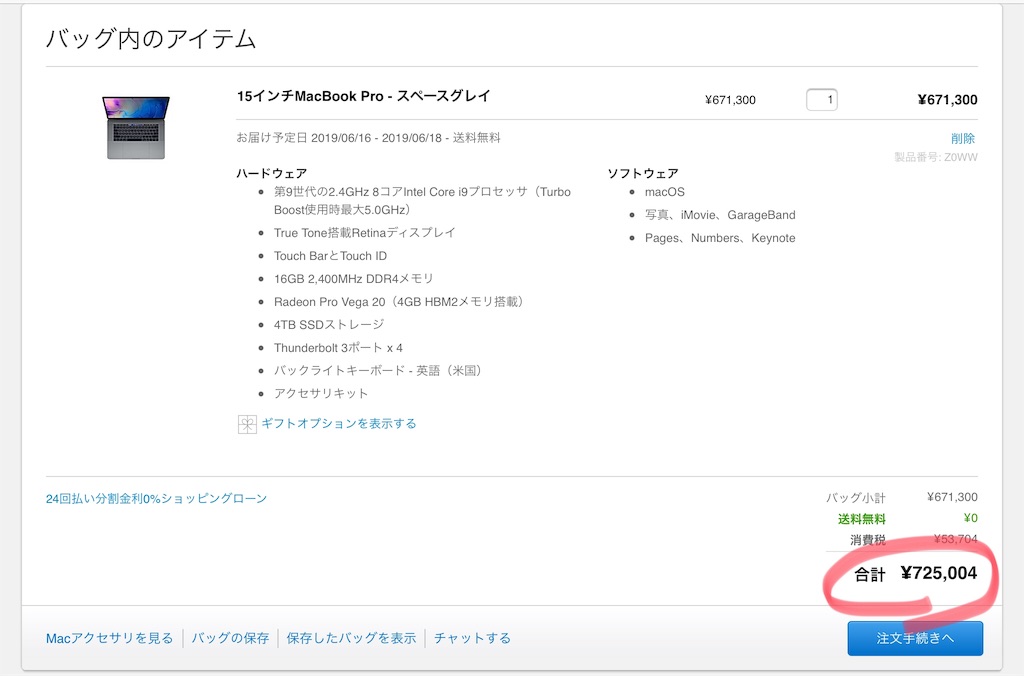Click the Thunderbolt 3ポート x 4 line
Screen dimensions: 1024x676
point(338,347)
